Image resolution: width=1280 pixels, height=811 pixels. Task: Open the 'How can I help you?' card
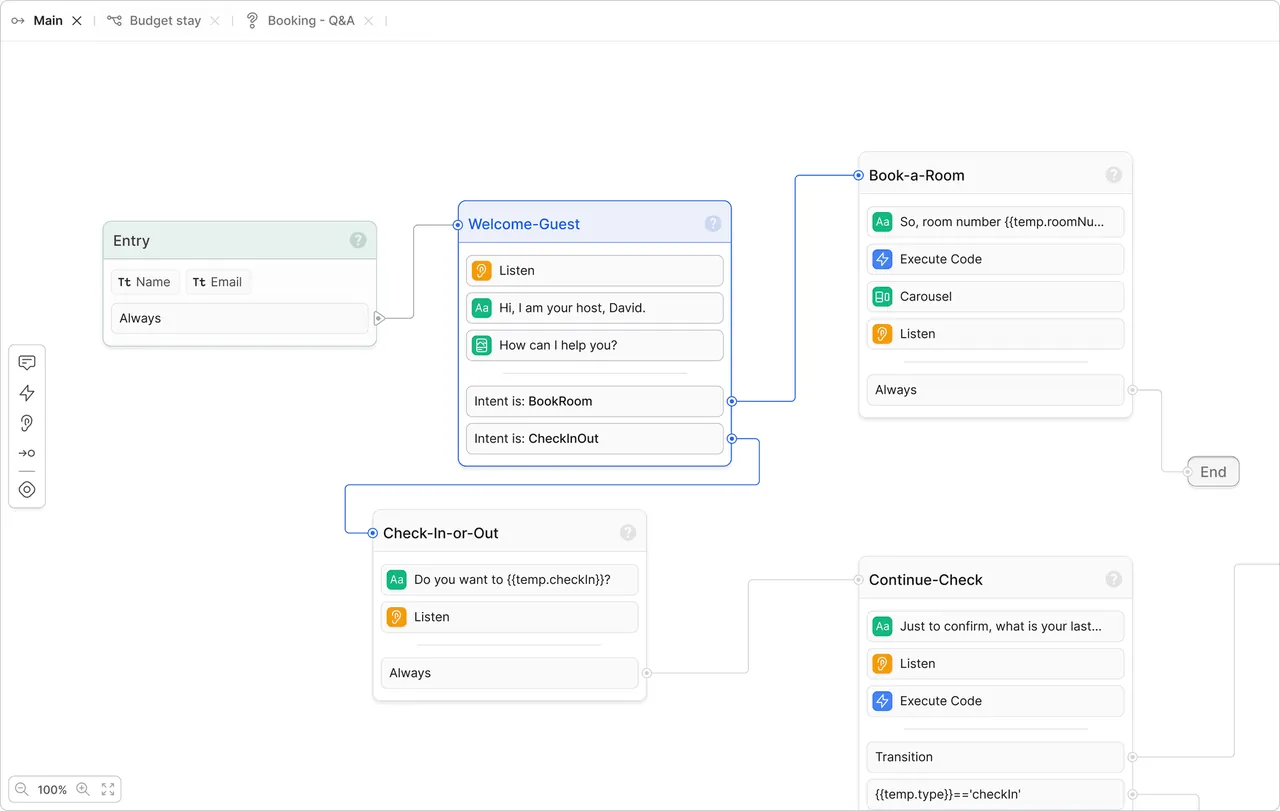(x=594, y=345)
